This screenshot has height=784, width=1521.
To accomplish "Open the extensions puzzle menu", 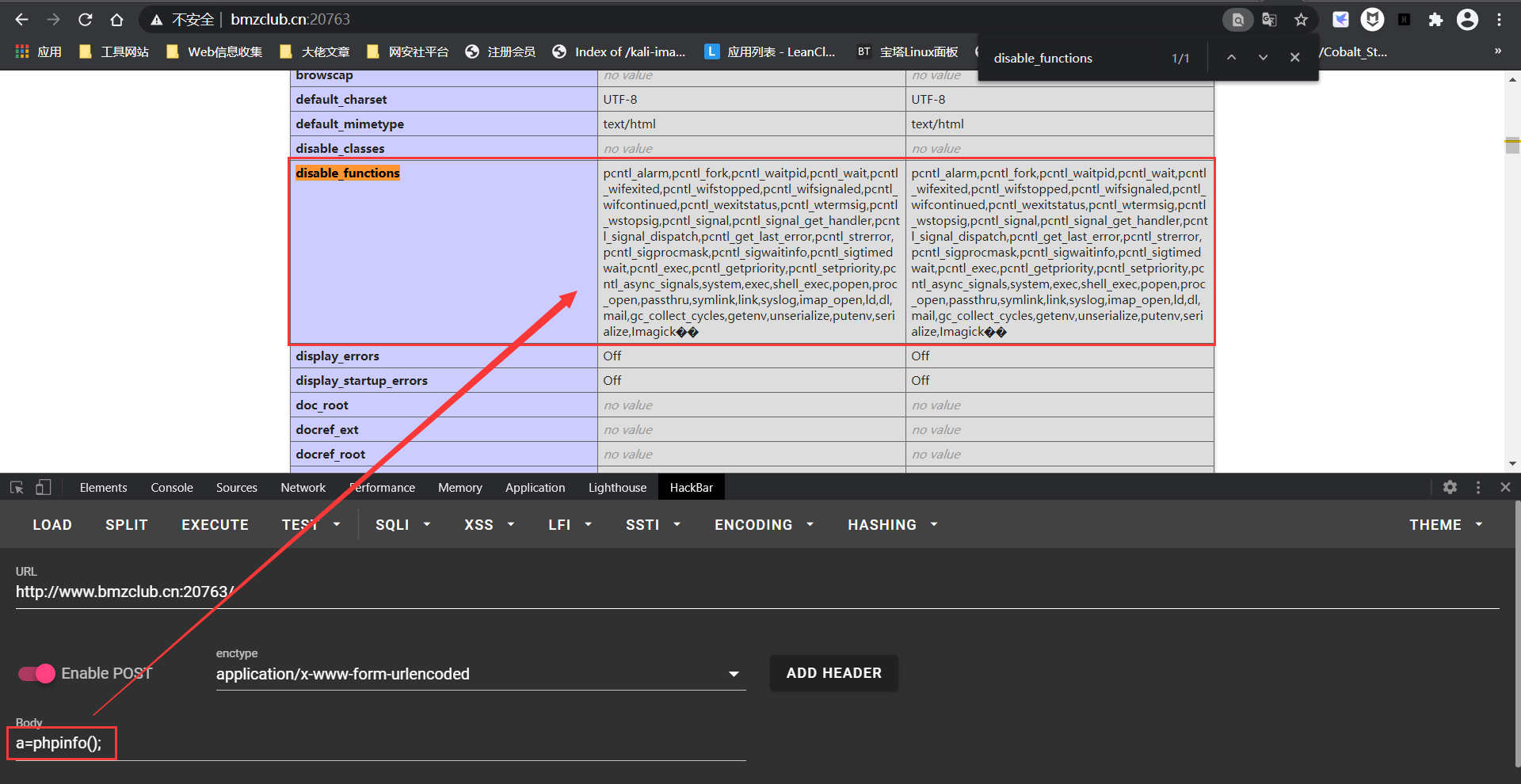I will coord(1435,20).
